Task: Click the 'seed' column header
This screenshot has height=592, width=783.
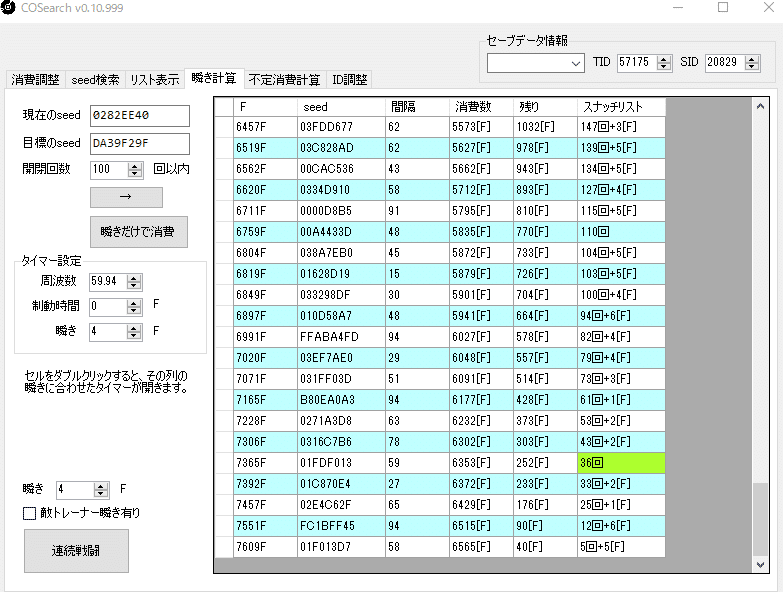Action: click(x=341, y=107)
